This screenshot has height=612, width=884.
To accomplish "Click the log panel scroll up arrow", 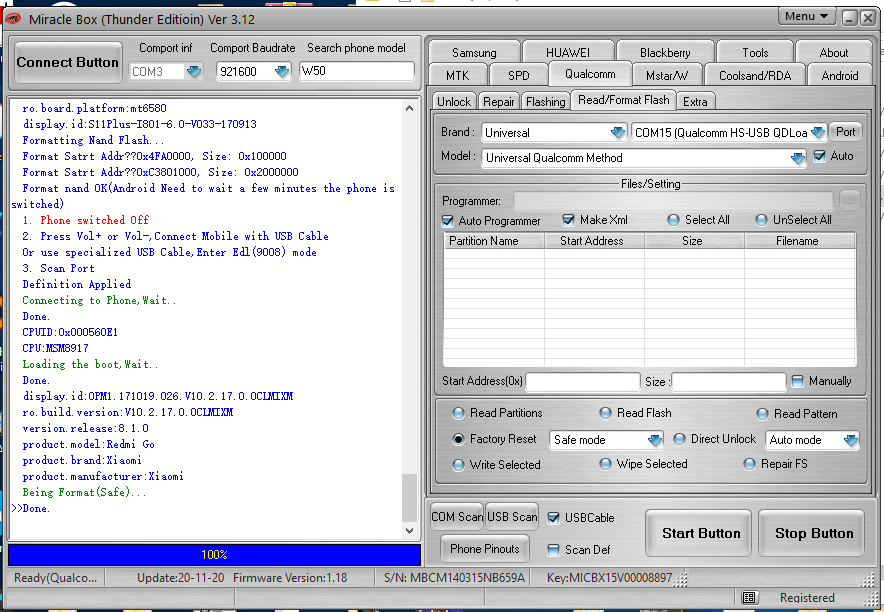I will pyautogui.click(x=409, y=108).
